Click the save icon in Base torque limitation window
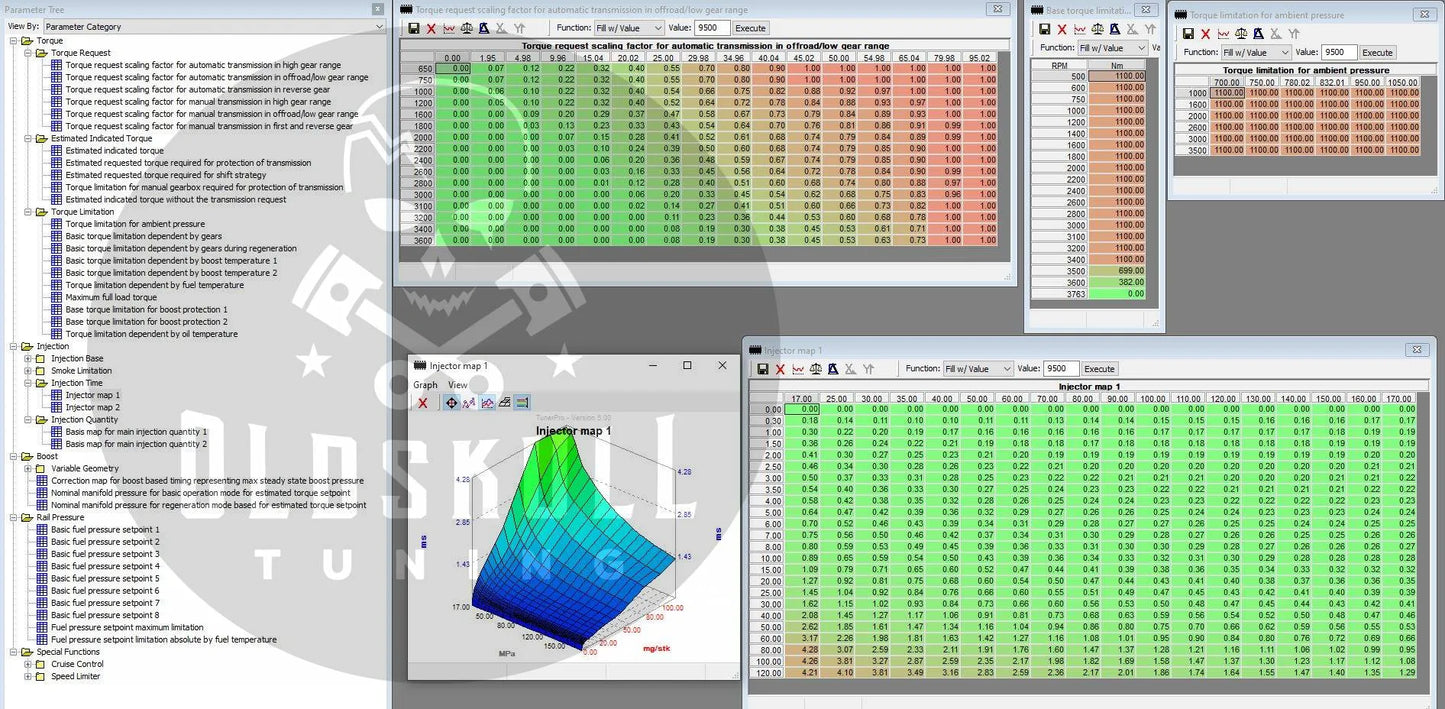 [1045, 29]
